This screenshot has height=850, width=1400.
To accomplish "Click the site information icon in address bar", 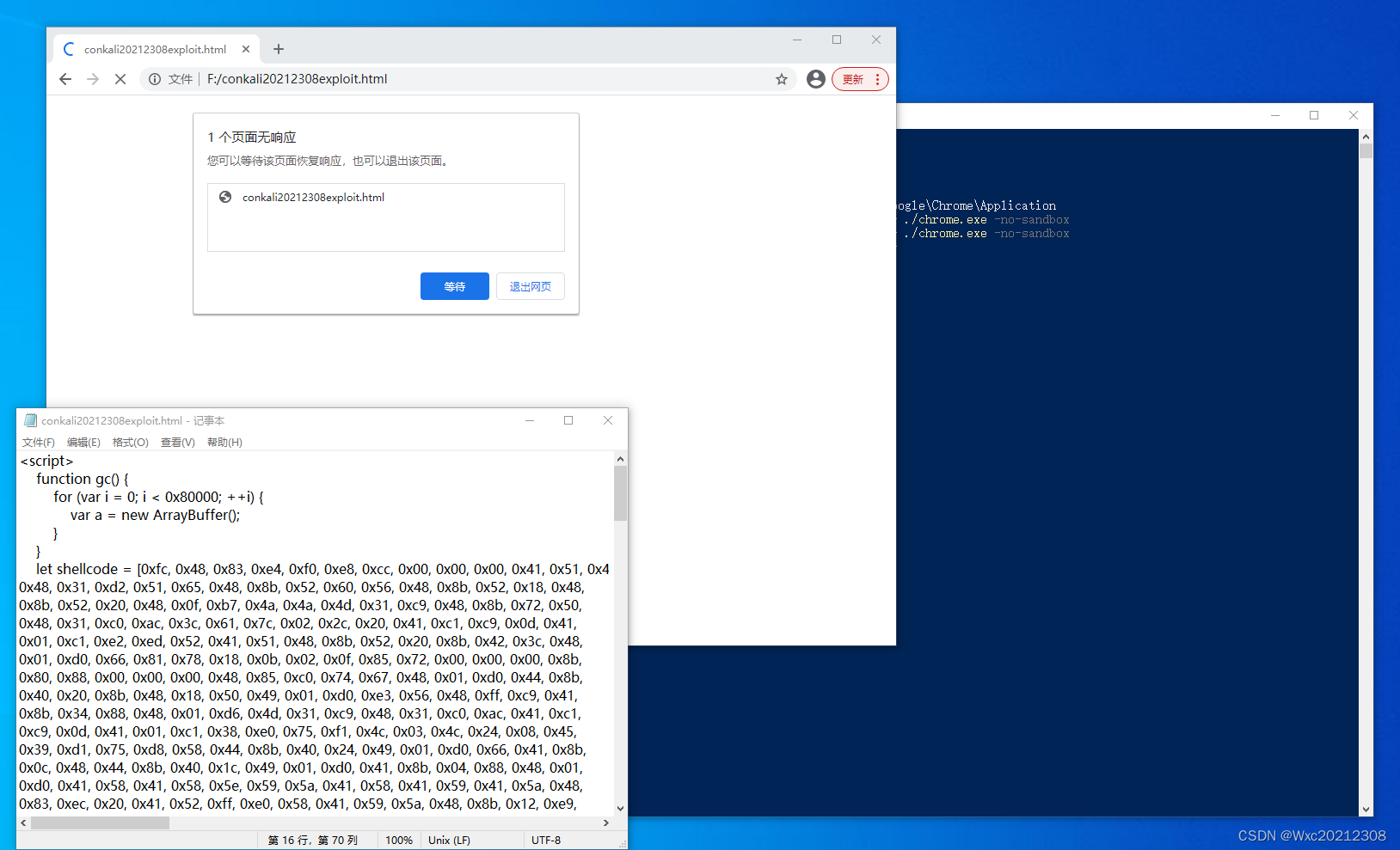I will [x=155, y=79].
